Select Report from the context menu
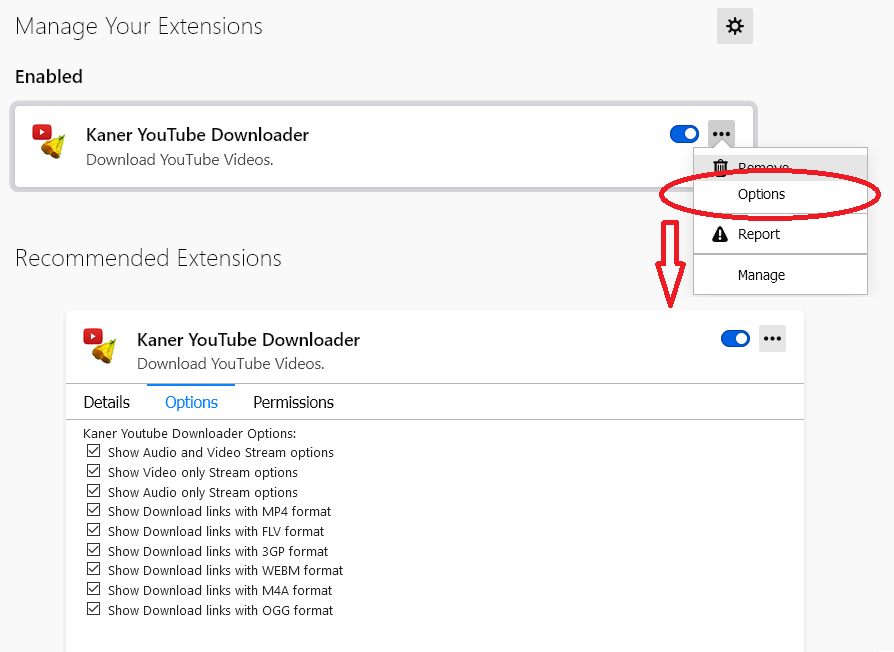Image resolution: width=894 pixels, height=652 pixels. [x=780, y=234]
